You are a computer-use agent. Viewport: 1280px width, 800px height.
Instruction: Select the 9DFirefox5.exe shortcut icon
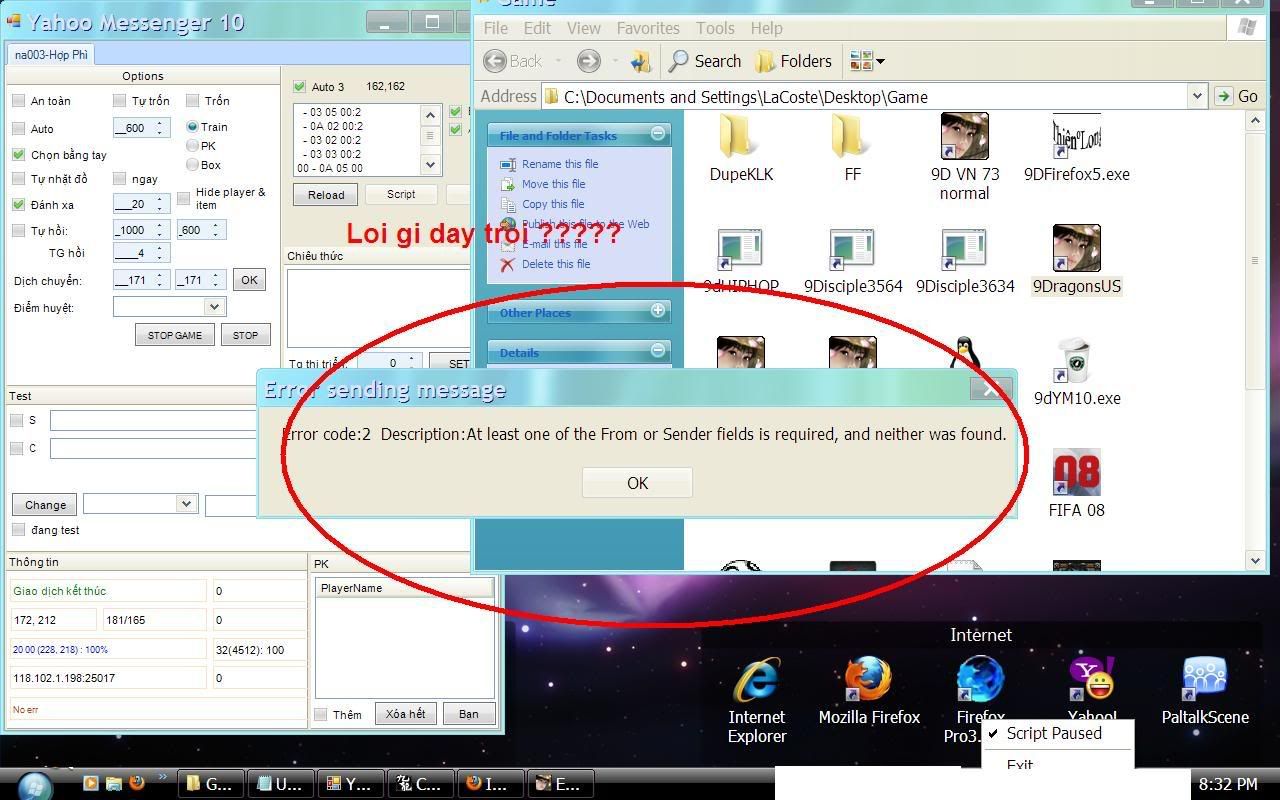click(x=1076, y=136)
